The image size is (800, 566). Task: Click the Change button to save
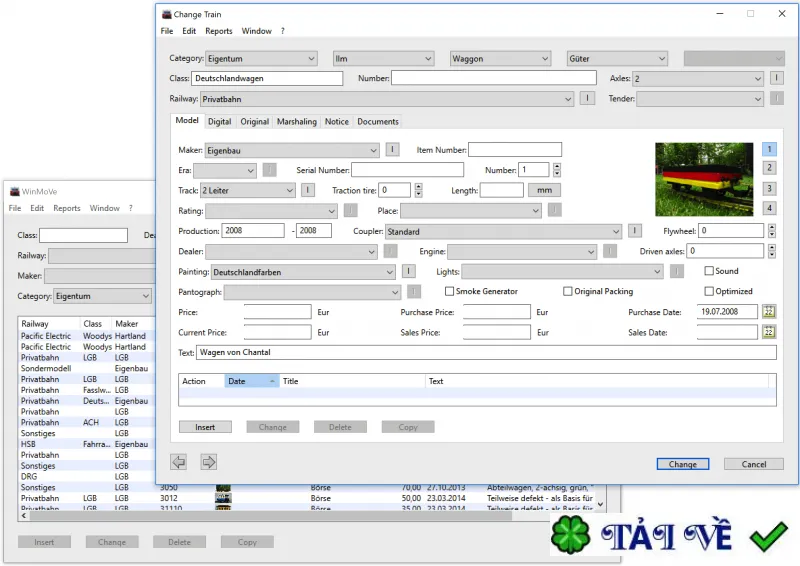click(683, 464)
